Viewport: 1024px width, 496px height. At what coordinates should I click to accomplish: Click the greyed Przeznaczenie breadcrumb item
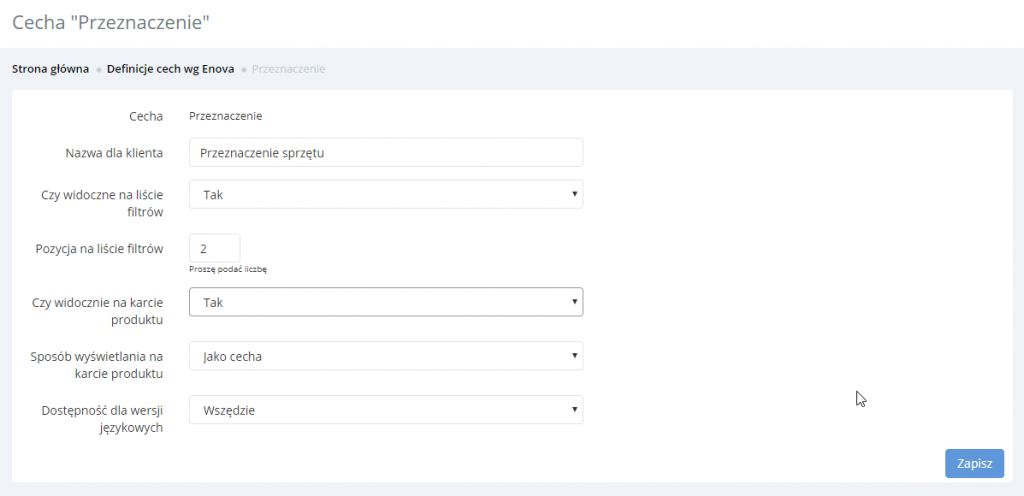coord(288,69)
